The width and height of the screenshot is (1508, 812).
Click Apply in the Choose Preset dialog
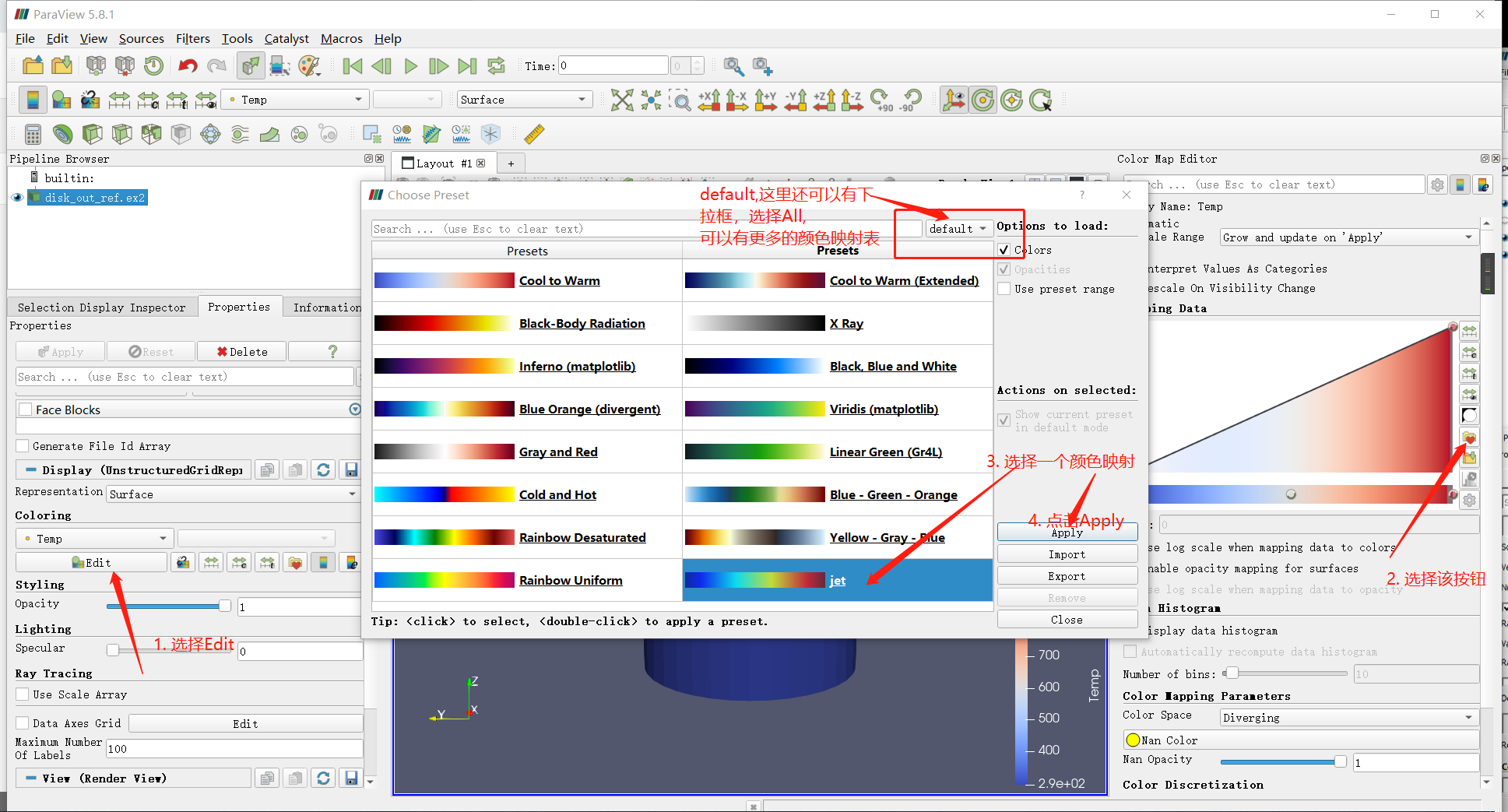coord(1067,532)
